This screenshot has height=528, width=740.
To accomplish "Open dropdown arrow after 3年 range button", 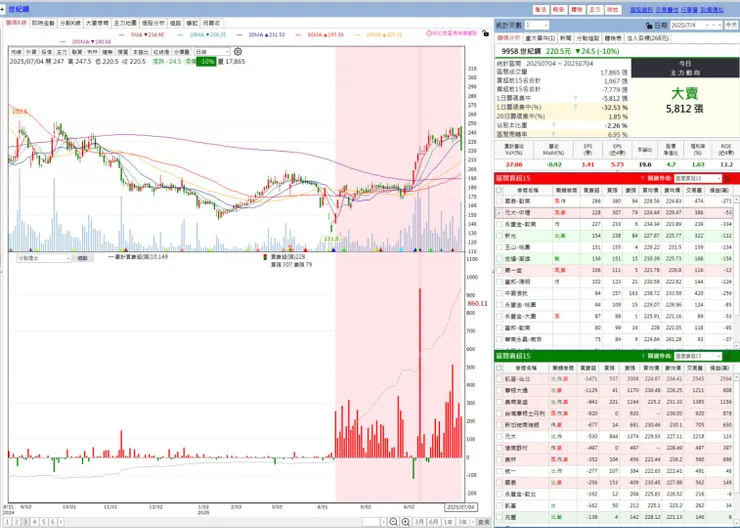I will click(x=472, y=522).
